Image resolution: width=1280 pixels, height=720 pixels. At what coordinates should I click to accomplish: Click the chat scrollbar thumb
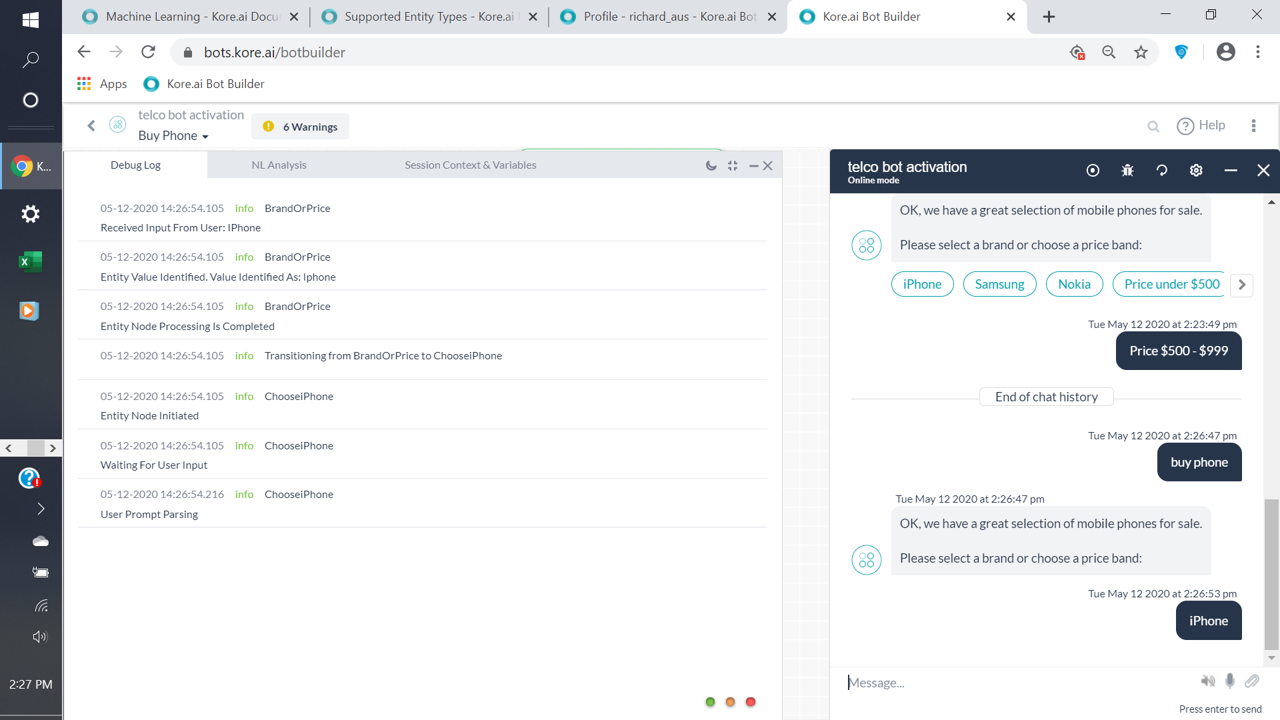[x=1271, y=574]
